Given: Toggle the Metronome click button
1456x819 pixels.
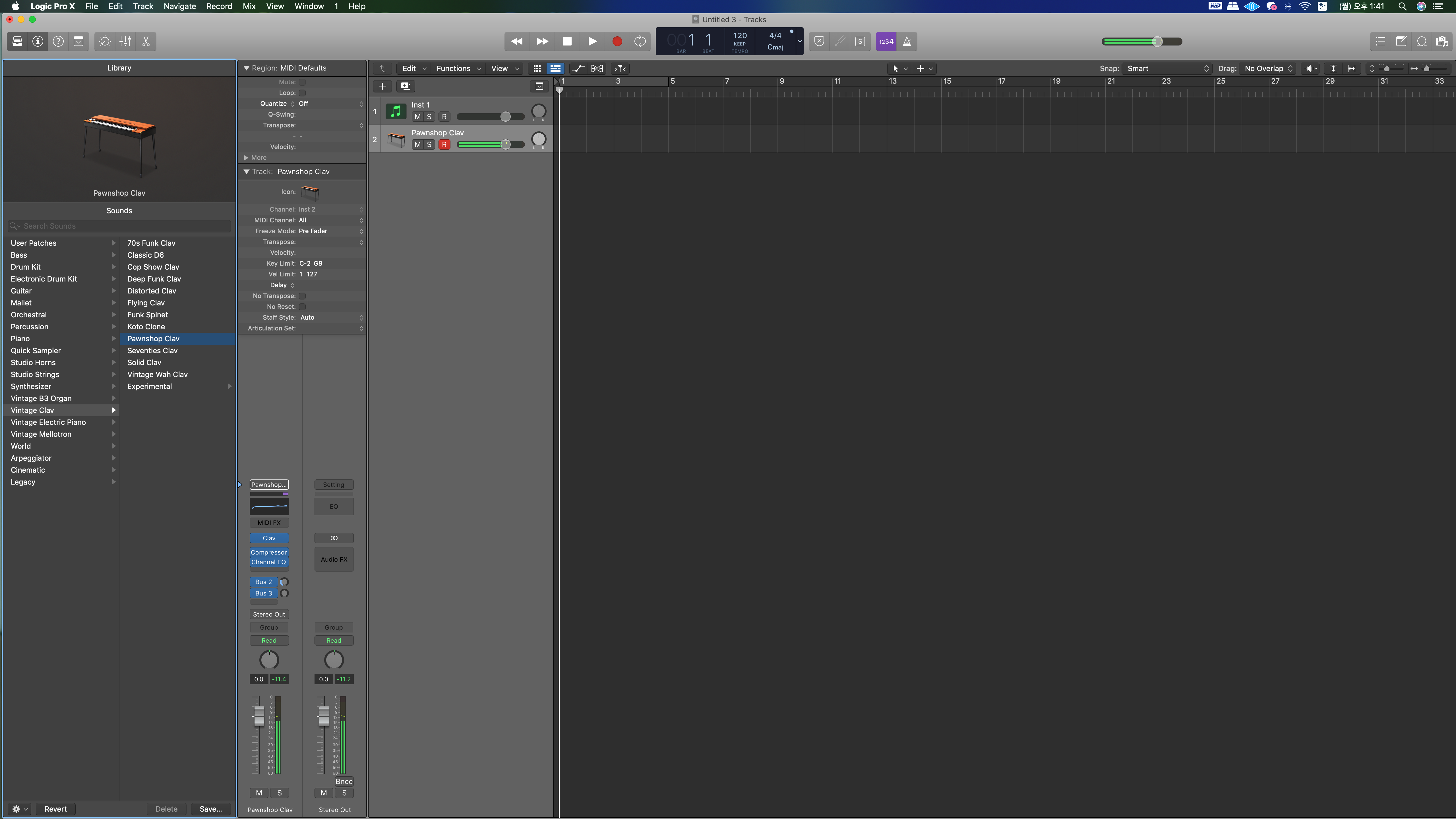Looking at the screenshot, I should 907,41.
